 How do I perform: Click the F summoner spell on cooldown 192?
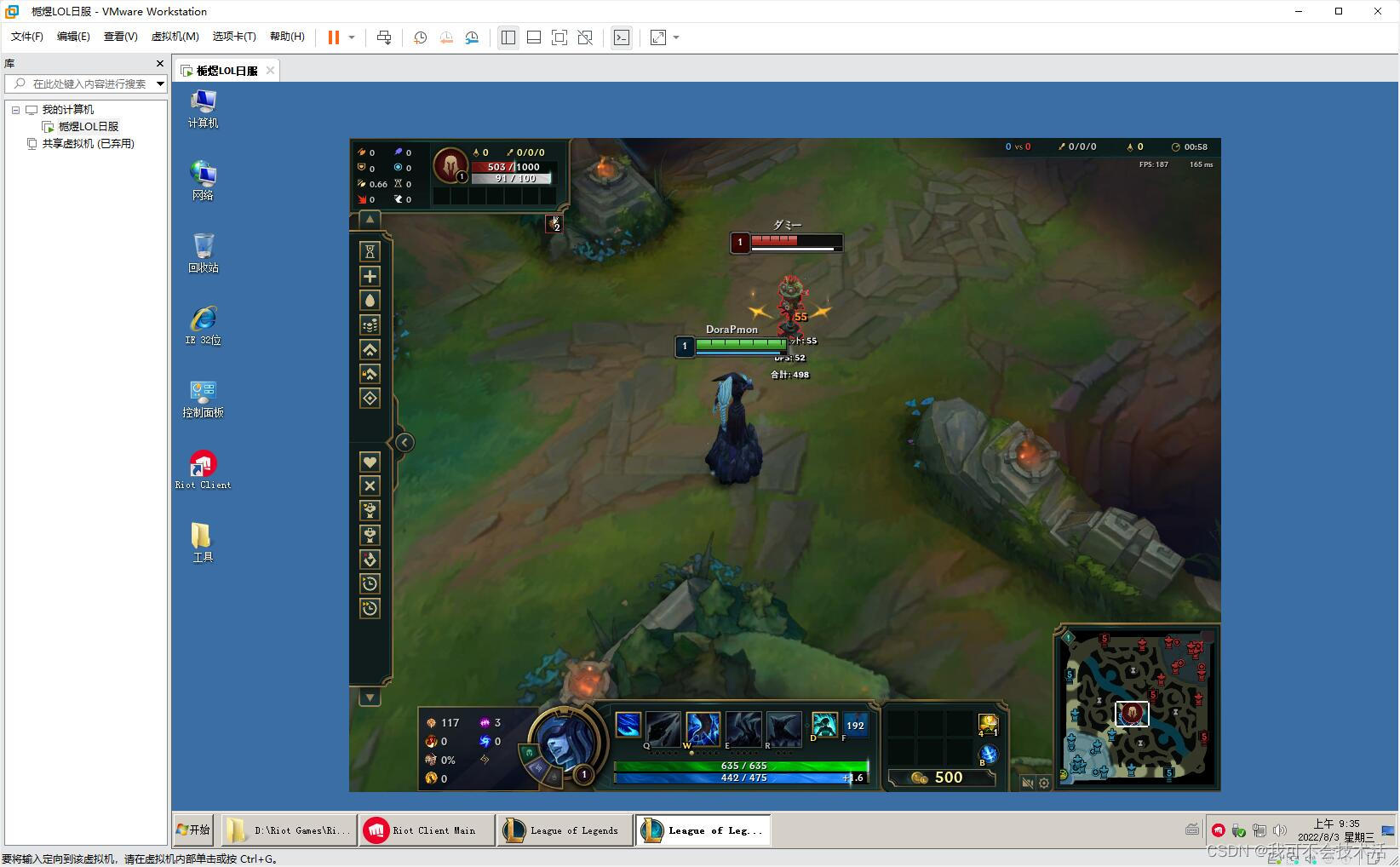point(855,725)
